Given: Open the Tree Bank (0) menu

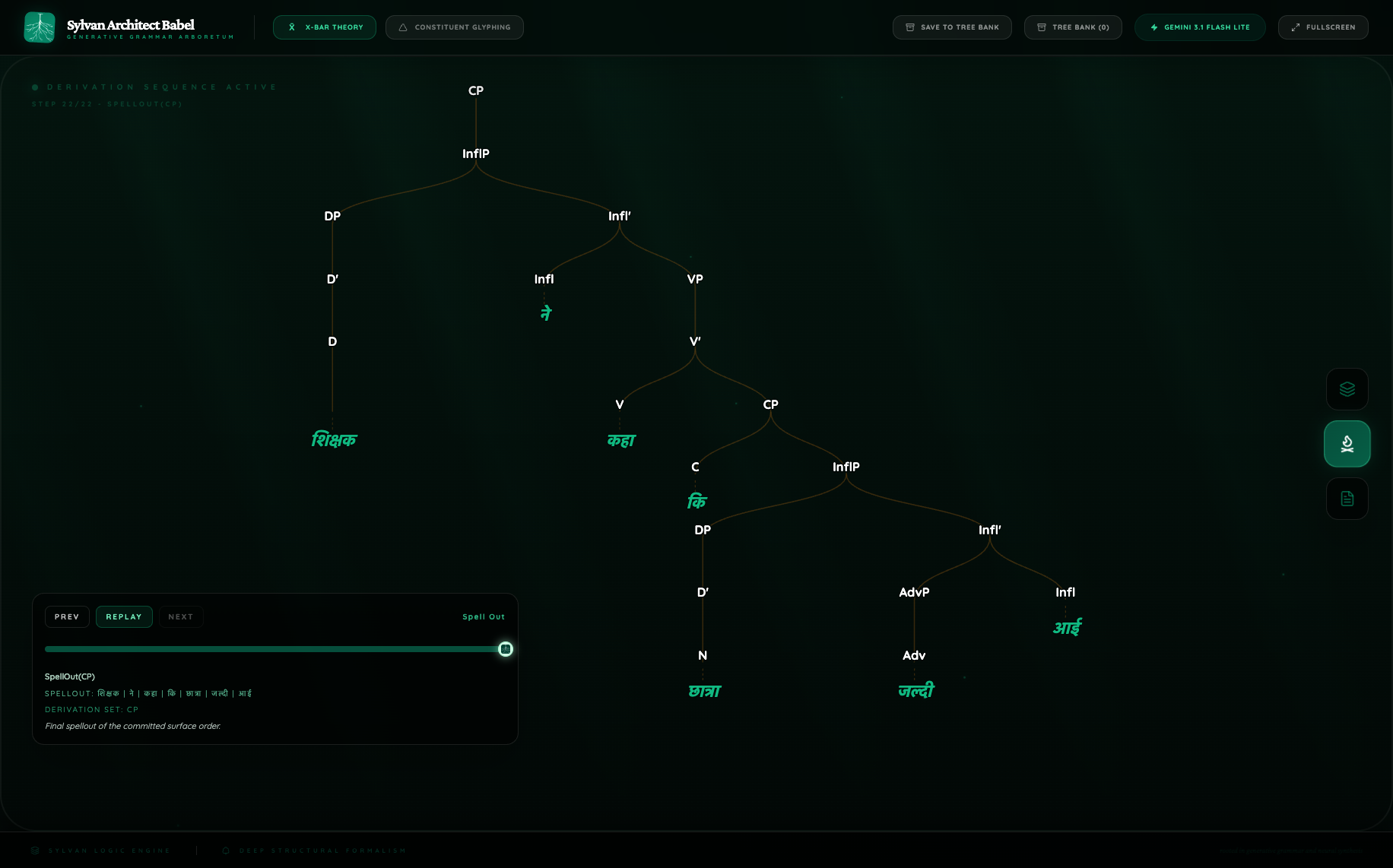Looking at the screenshot, I should [x=1074, y=27].
